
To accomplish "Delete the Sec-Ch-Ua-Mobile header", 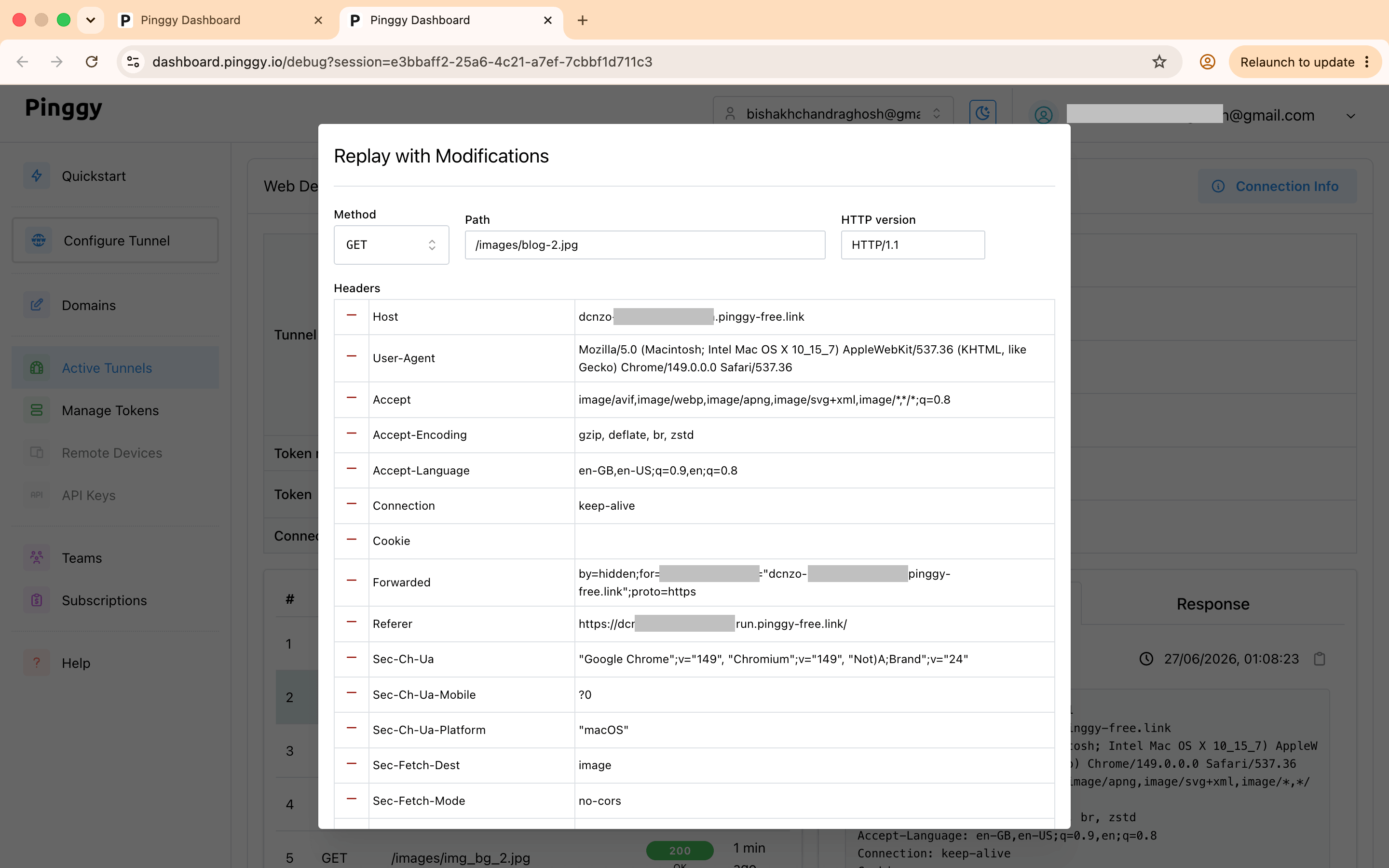I will coord(351,693).
